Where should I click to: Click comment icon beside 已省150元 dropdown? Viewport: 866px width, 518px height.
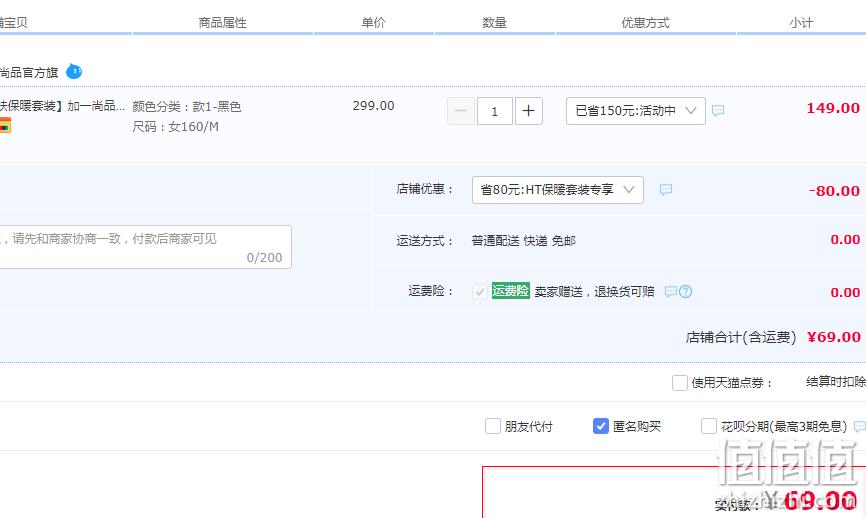pos(718,111)
